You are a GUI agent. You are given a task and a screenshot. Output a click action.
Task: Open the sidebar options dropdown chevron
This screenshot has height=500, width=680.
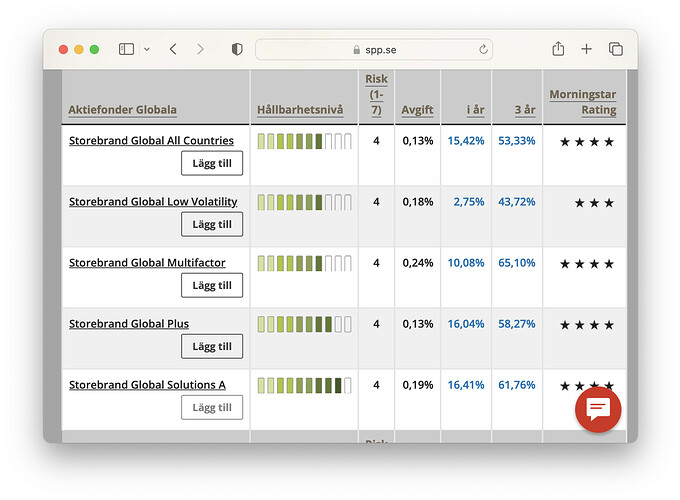147,49
